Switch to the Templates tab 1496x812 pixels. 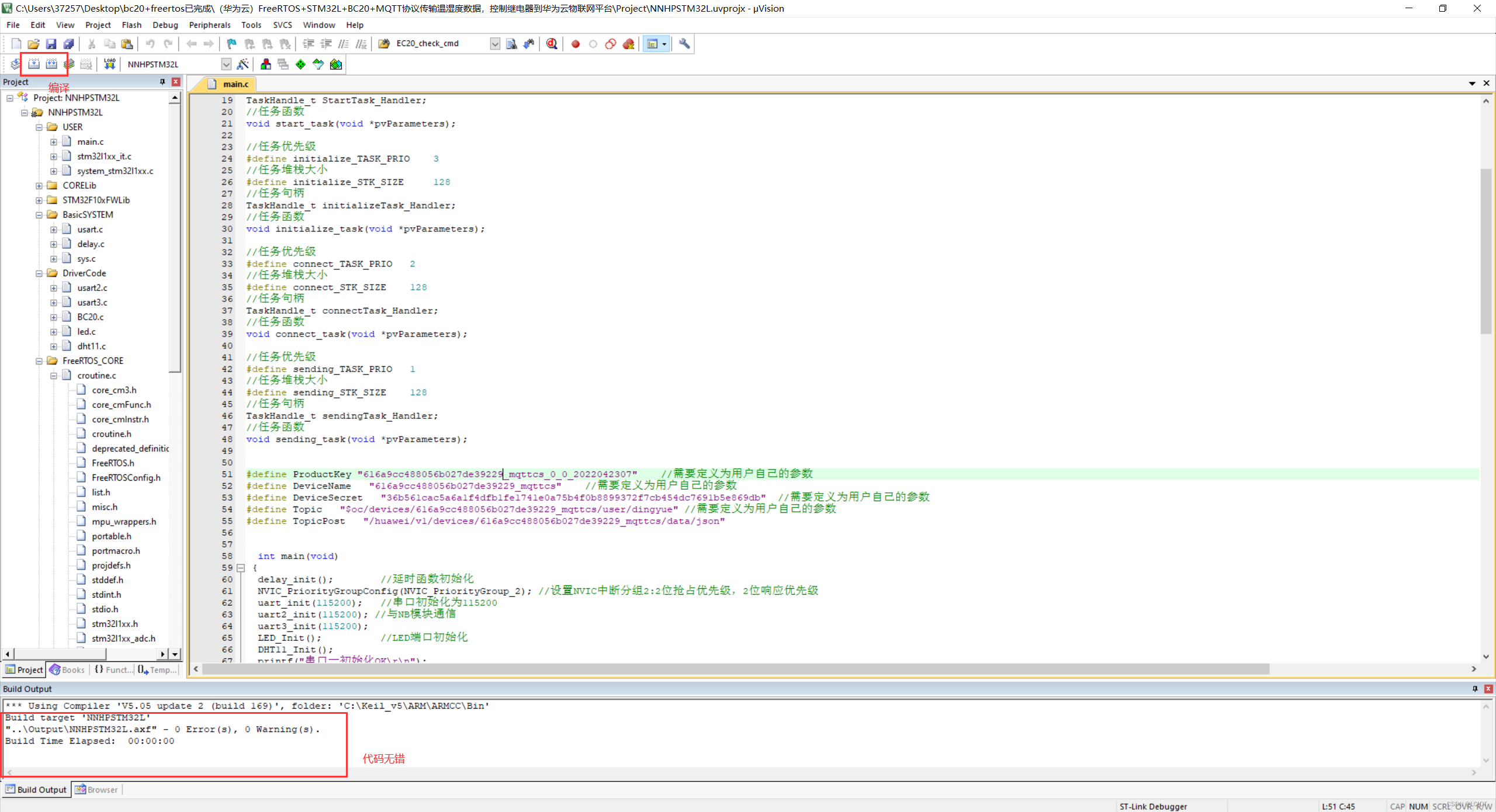tap(158, 670)
